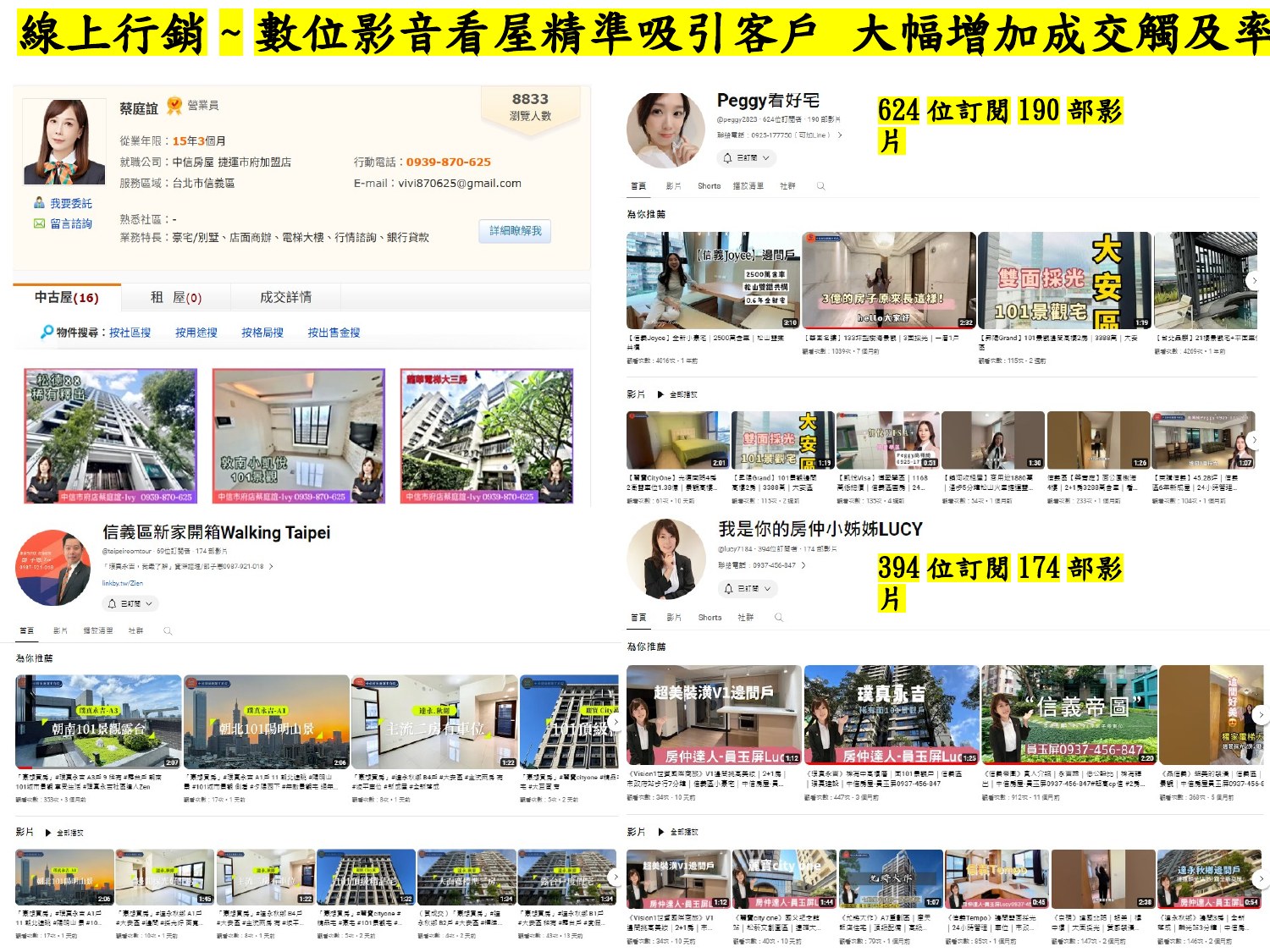1270x952 pixels.
Task: Click the 我要委託 person icon
Action: coord(39,203)
